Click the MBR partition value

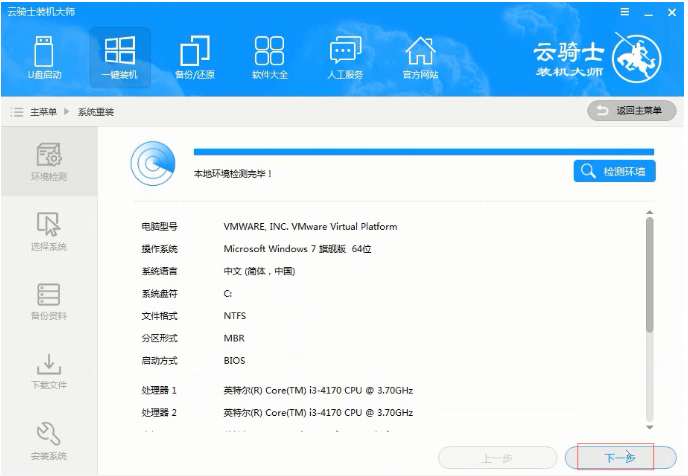[234, 338]
